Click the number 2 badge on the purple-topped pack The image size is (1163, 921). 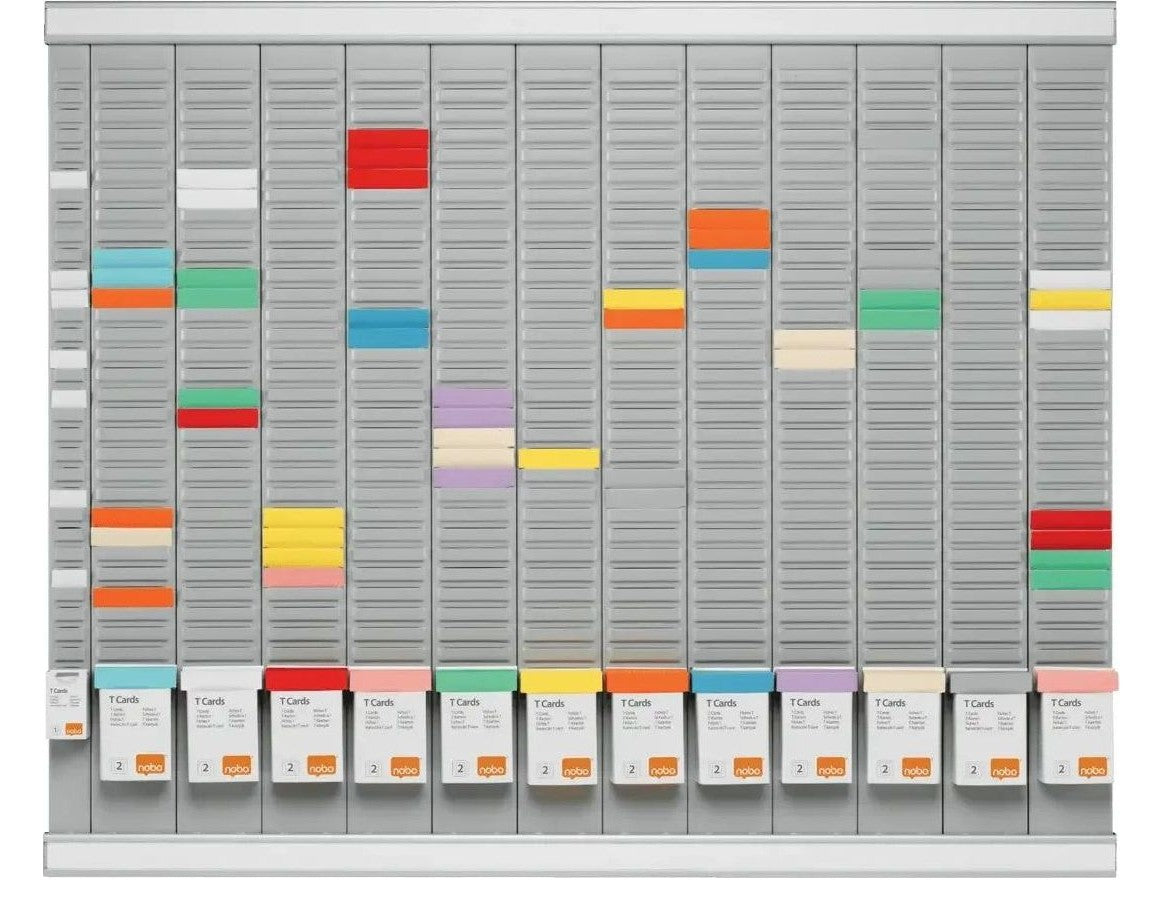800,768
